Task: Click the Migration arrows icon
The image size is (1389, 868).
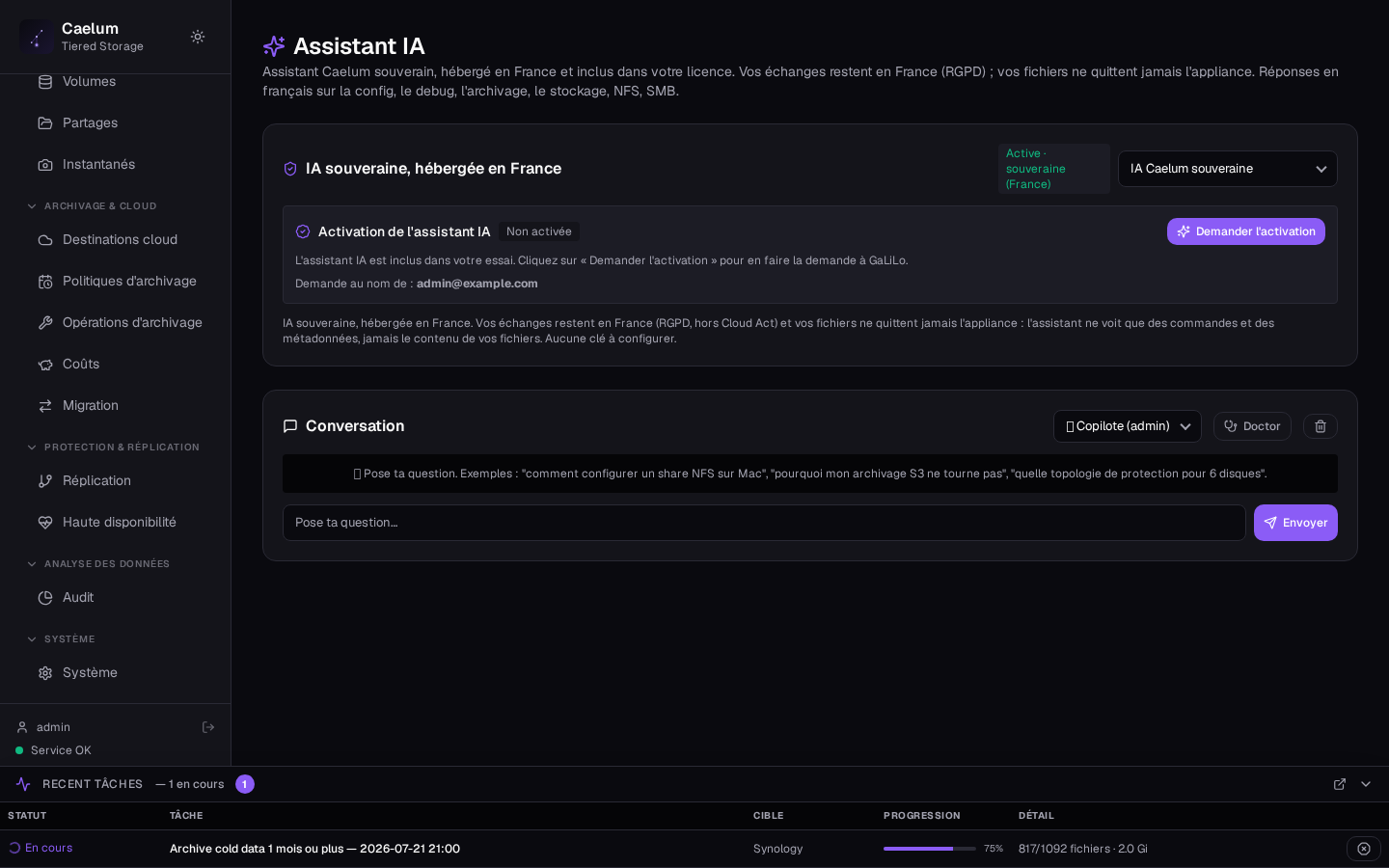Action: 45,406
